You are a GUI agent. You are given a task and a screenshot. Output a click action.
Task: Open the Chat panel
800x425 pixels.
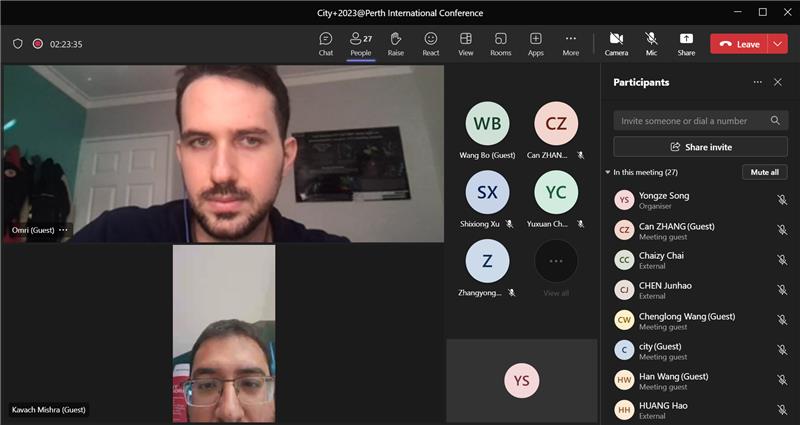(326, 43)
